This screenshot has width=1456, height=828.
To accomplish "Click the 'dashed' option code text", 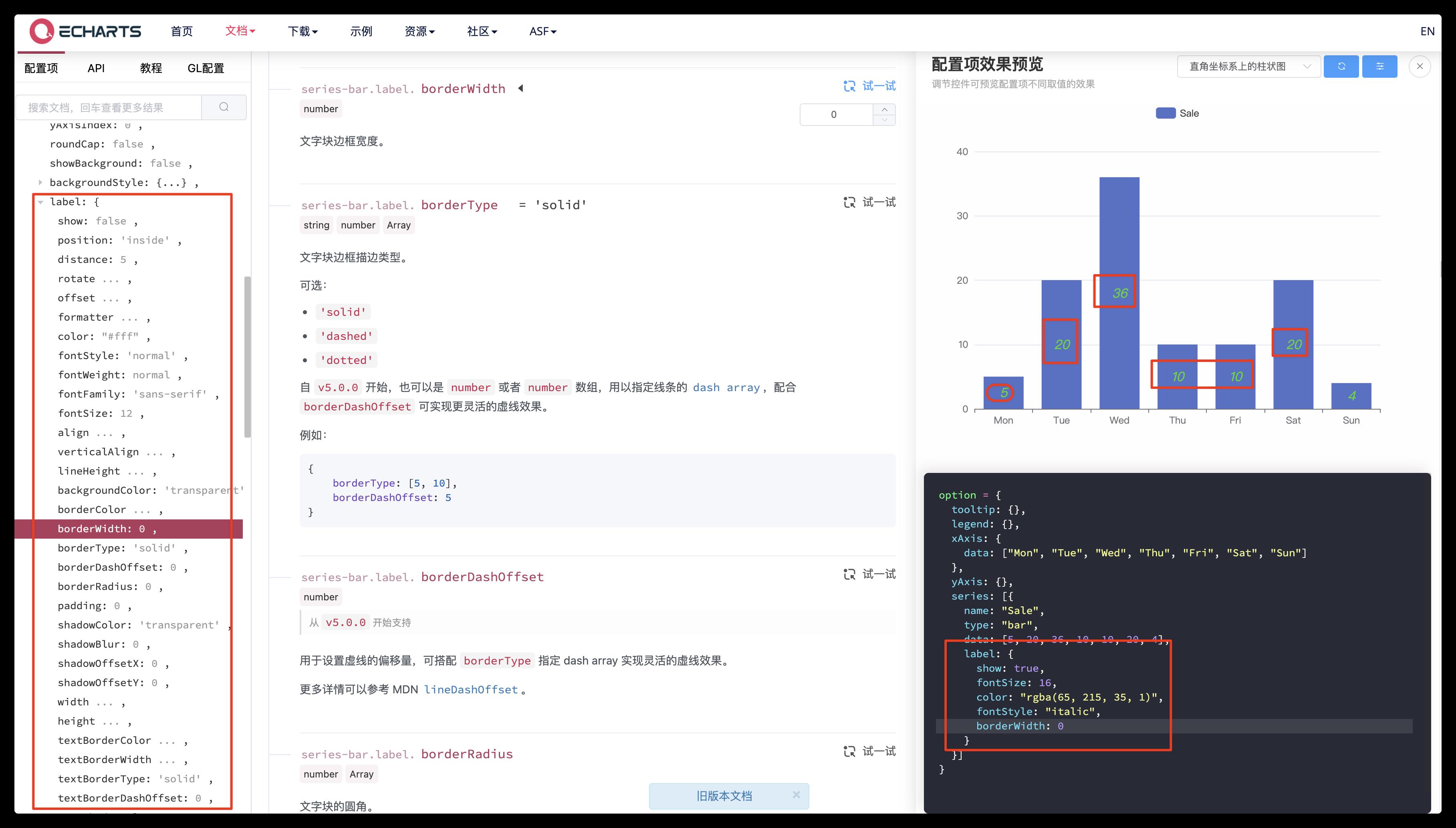I will click(346, 336).
